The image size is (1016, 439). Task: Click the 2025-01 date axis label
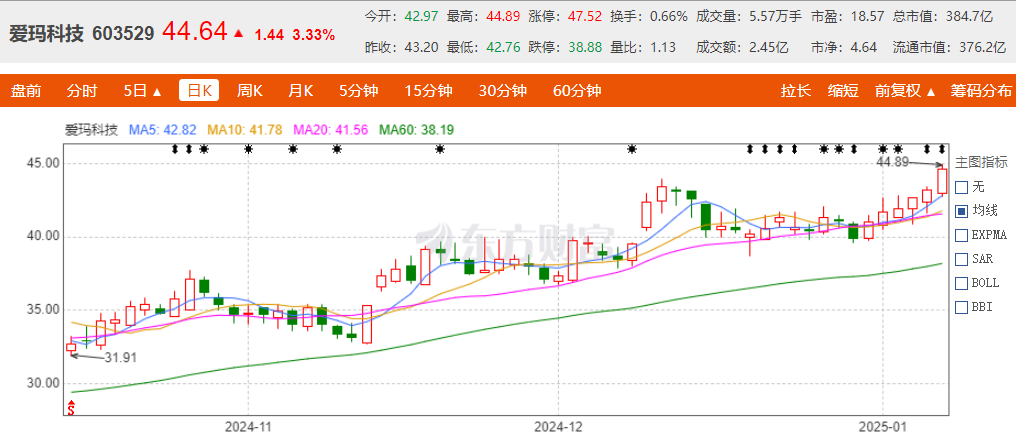pos(882,427)
